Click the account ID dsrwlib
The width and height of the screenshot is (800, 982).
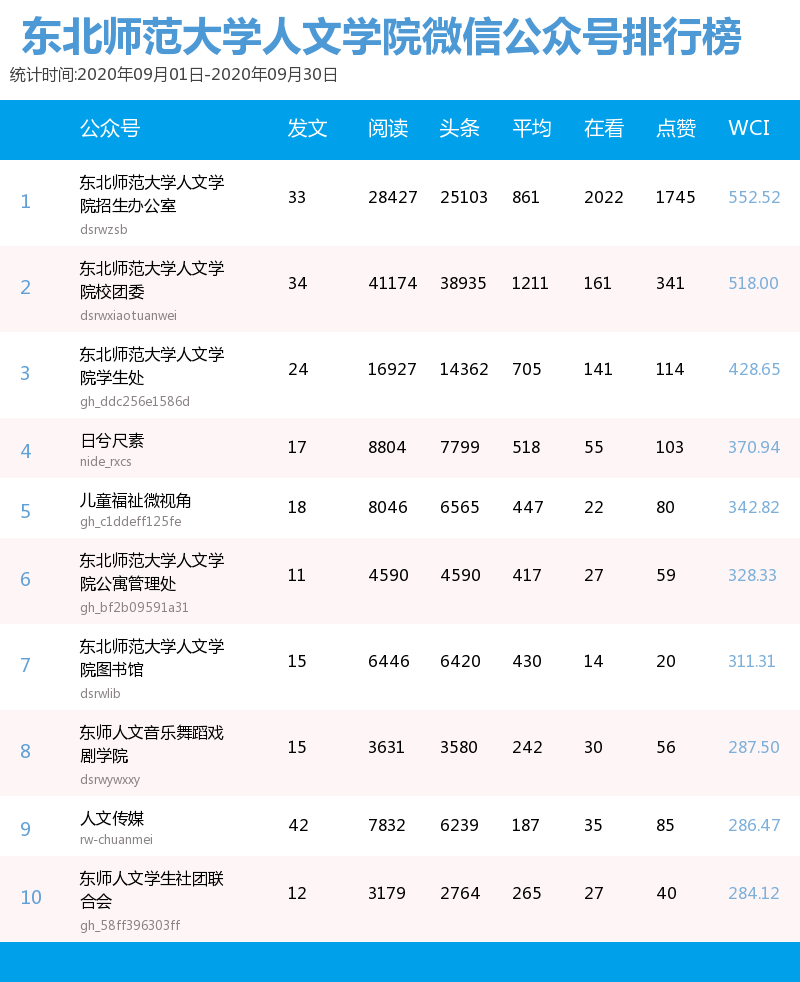[100, 693]
